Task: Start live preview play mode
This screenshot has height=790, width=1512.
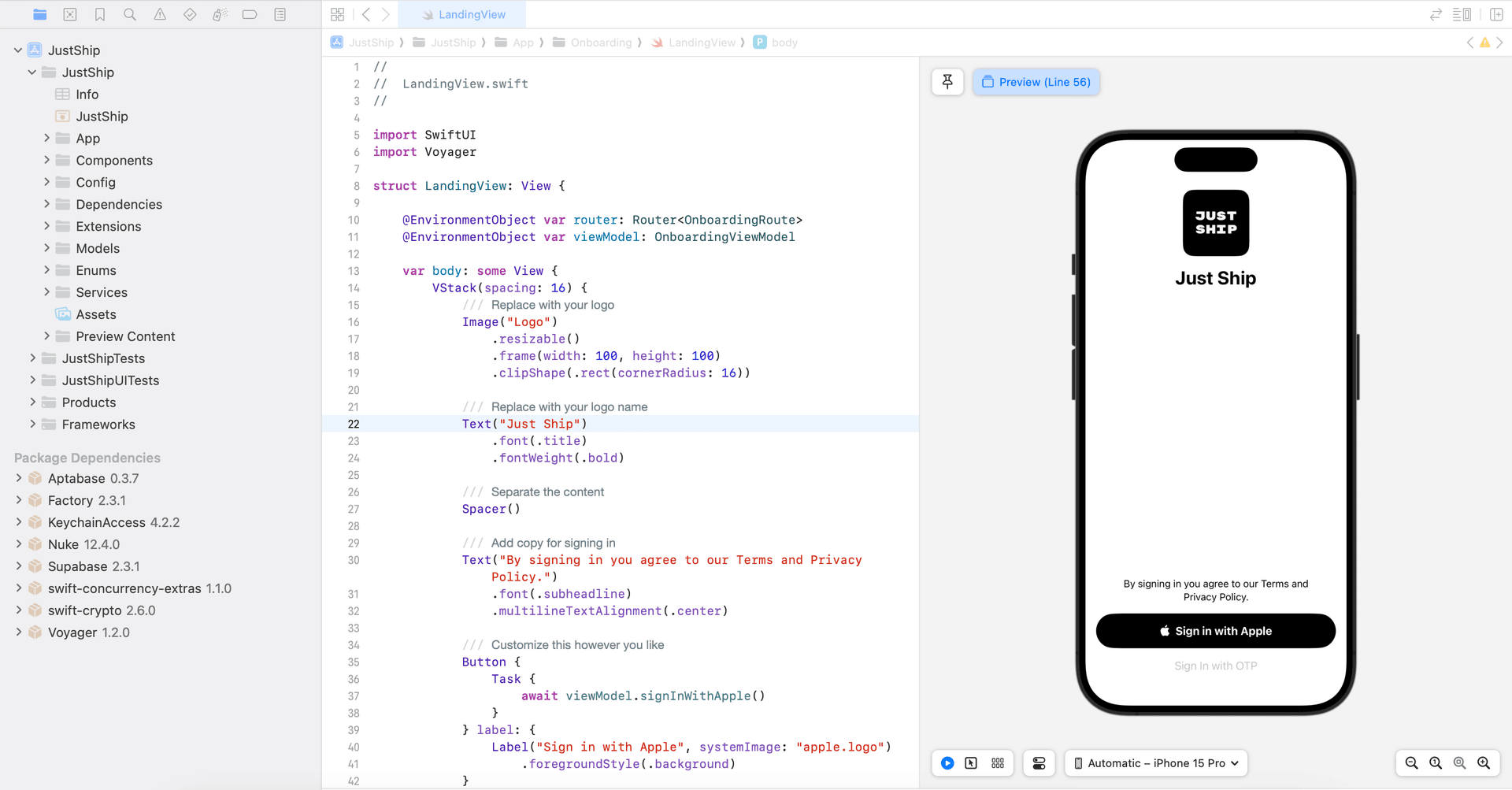Action: coord(947,763)
